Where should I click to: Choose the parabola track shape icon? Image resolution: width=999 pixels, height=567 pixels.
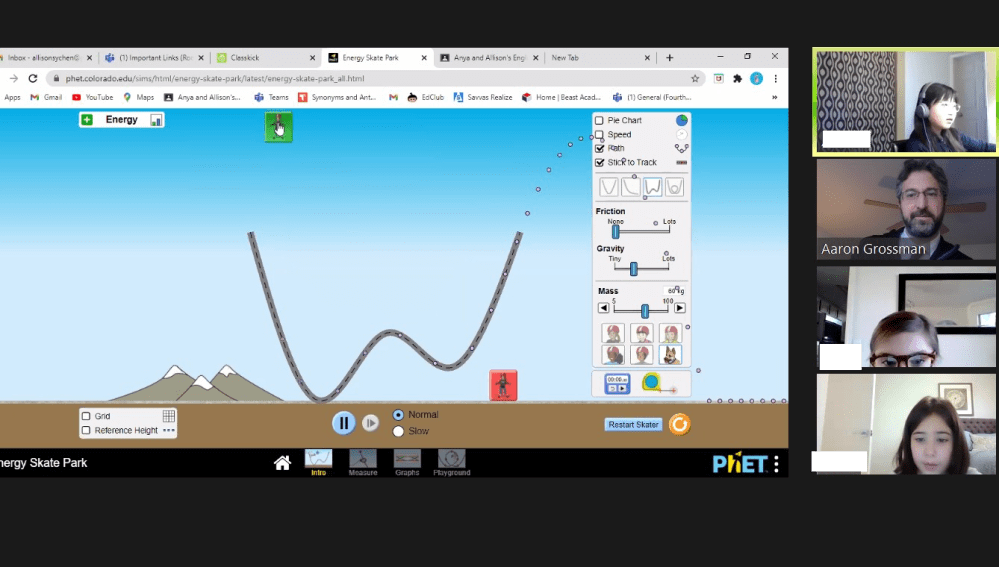click(x=608, y=187)
